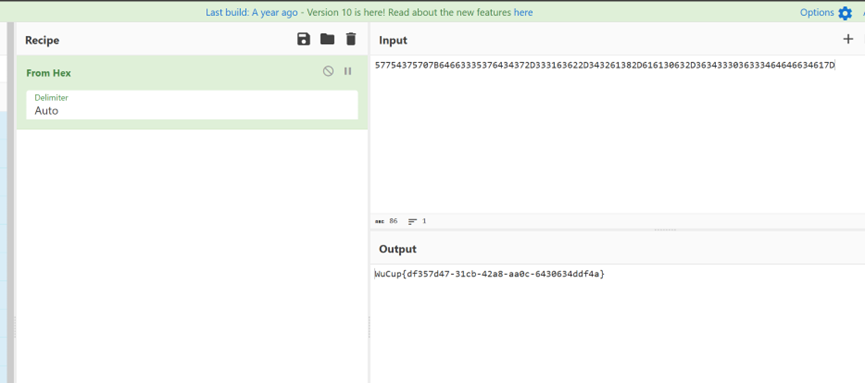Save the current recipe
The width and height of the screenshot is (865, 383).
point(303,39)
